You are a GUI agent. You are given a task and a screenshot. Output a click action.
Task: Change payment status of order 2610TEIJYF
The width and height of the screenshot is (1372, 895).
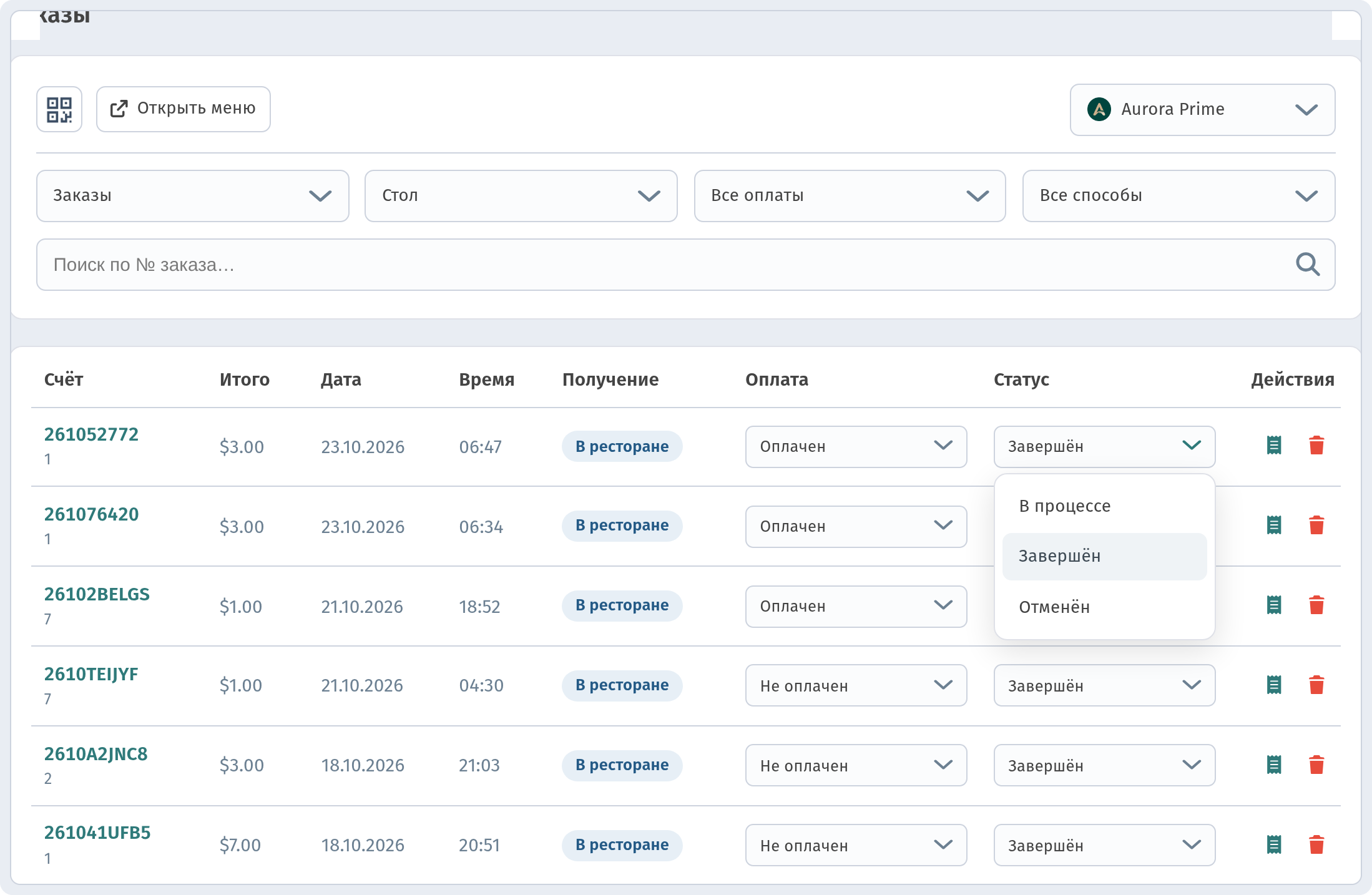click(x=856, y=685)
